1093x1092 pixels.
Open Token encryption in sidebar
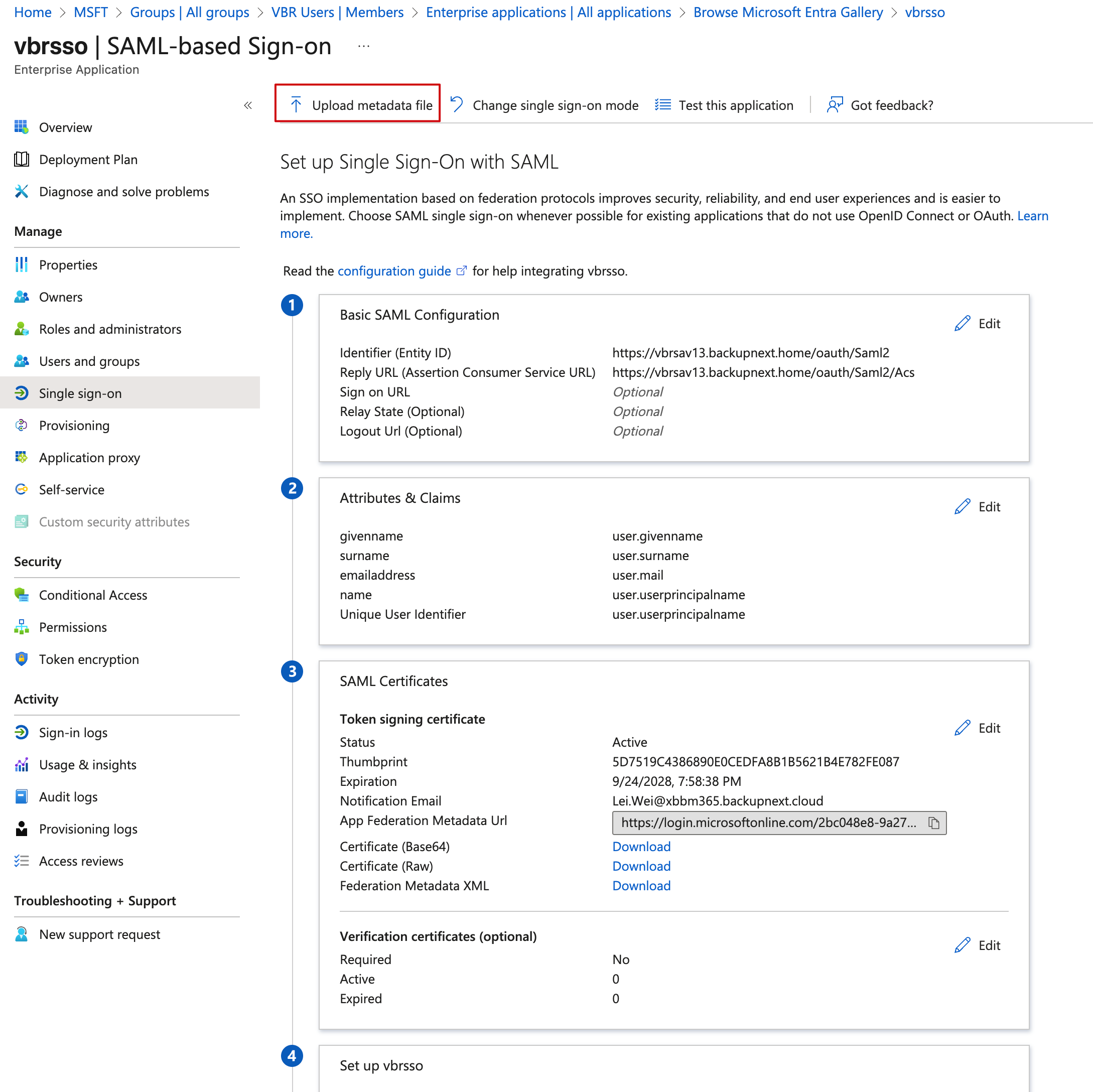click(x=89, y=659)
